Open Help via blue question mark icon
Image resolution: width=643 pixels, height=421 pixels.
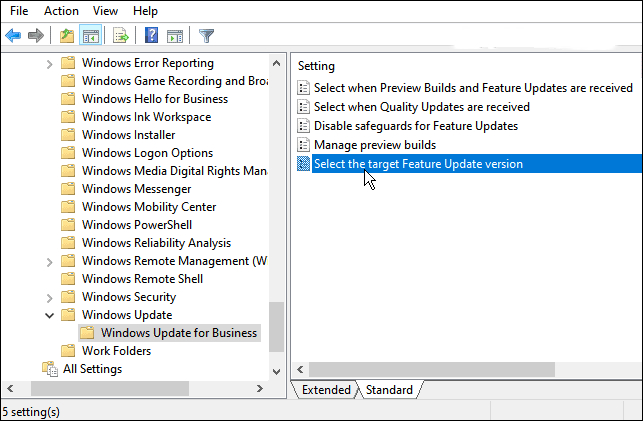coord(151,36)
